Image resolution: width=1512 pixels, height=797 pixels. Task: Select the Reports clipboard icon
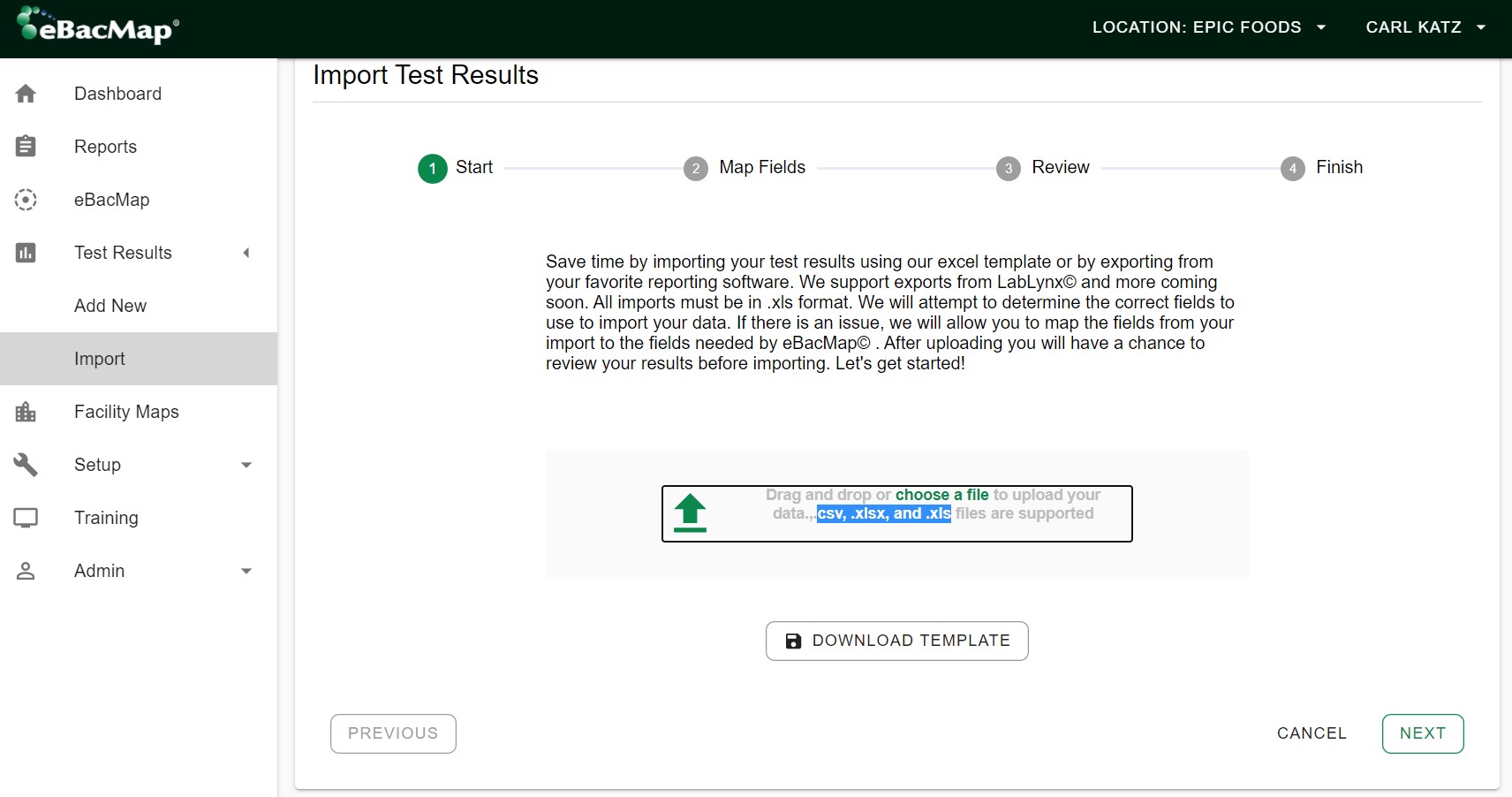[26, 147]
